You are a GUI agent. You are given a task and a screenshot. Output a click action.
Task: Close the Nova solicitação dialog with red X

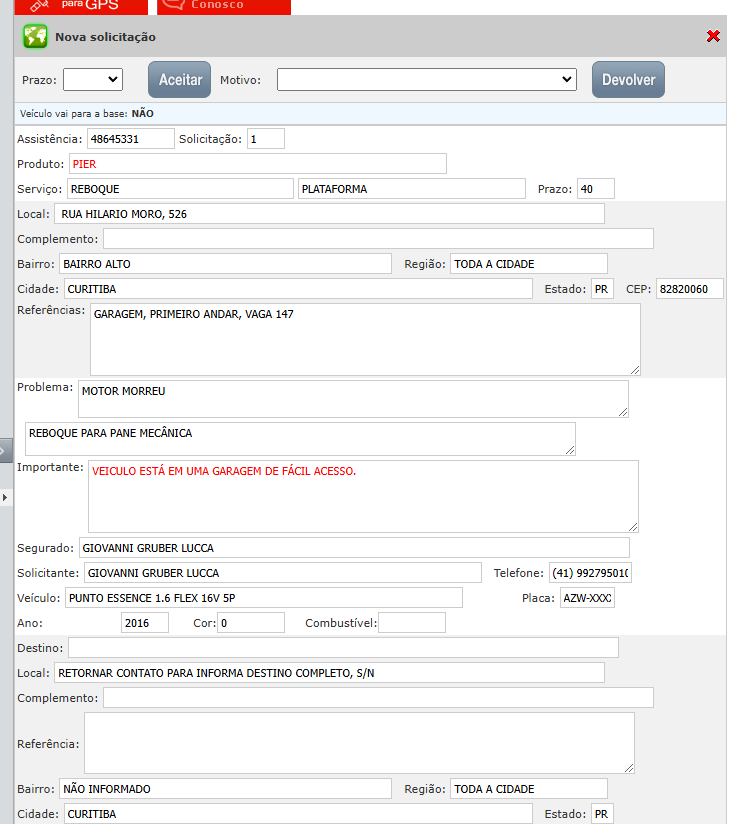tap(713, 36)
